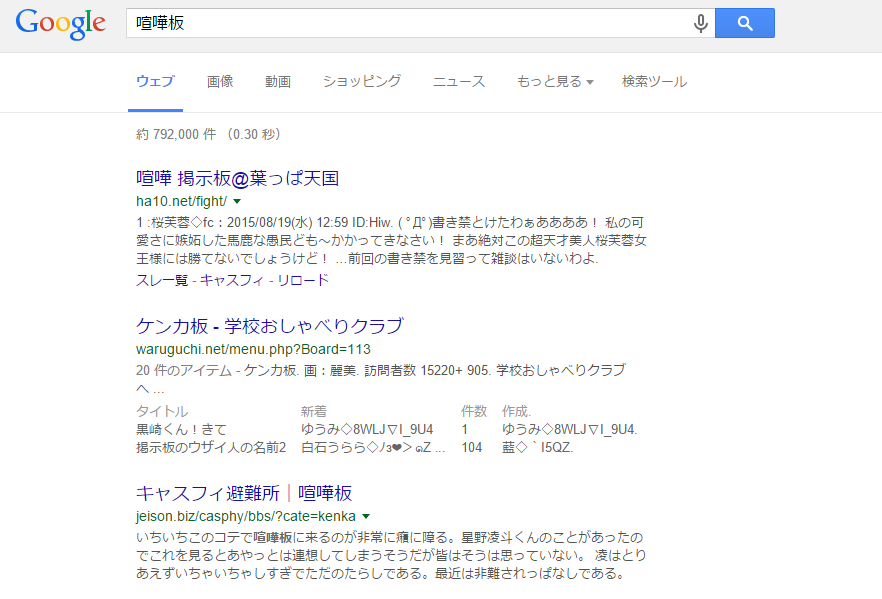Click 約 792,000 件 result count
The image size is (882, 599).
tap(176, 134)
